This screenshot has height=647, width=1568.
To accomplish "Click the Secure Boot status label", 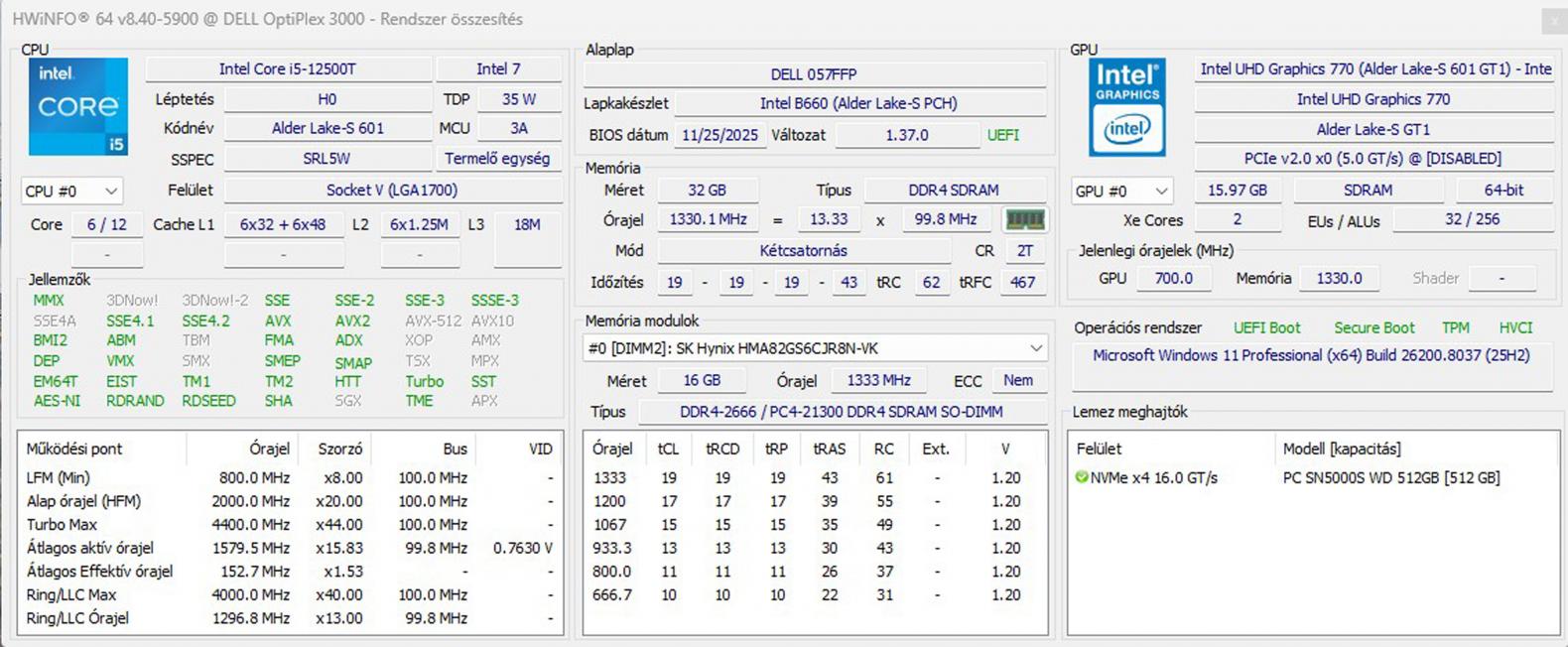I will pos(1373,327).
